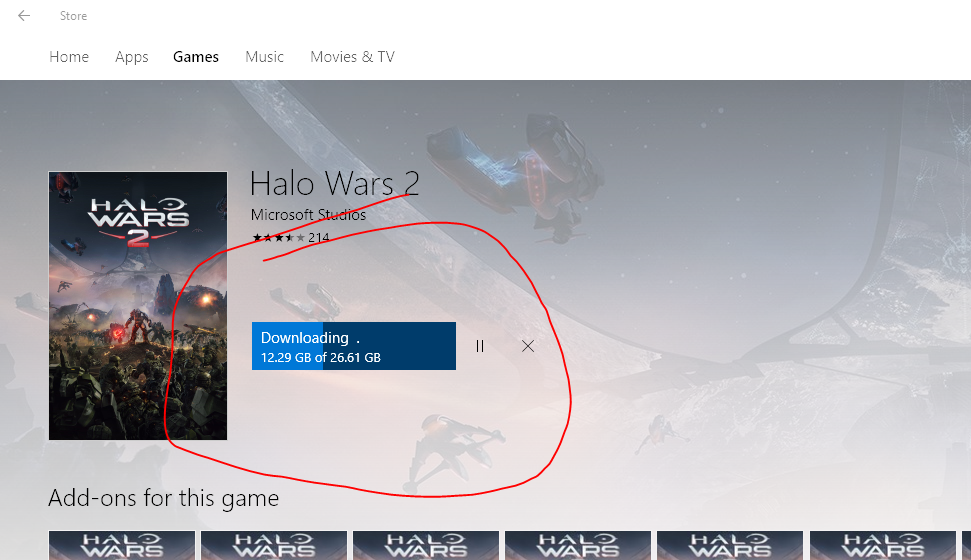View the star rating with 214 reviews
This screenshot has height=560, width=971.
coord(290,237)
